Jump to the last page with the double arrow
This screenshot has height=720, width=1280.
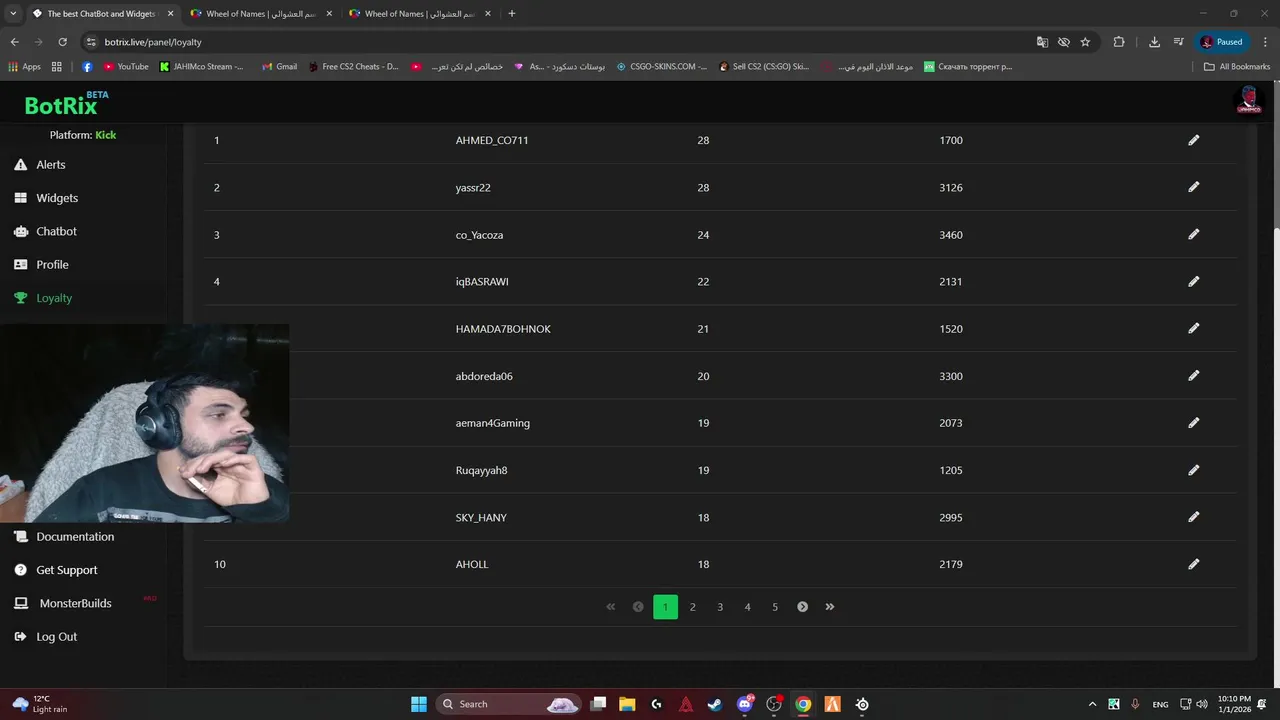point(830,607)
